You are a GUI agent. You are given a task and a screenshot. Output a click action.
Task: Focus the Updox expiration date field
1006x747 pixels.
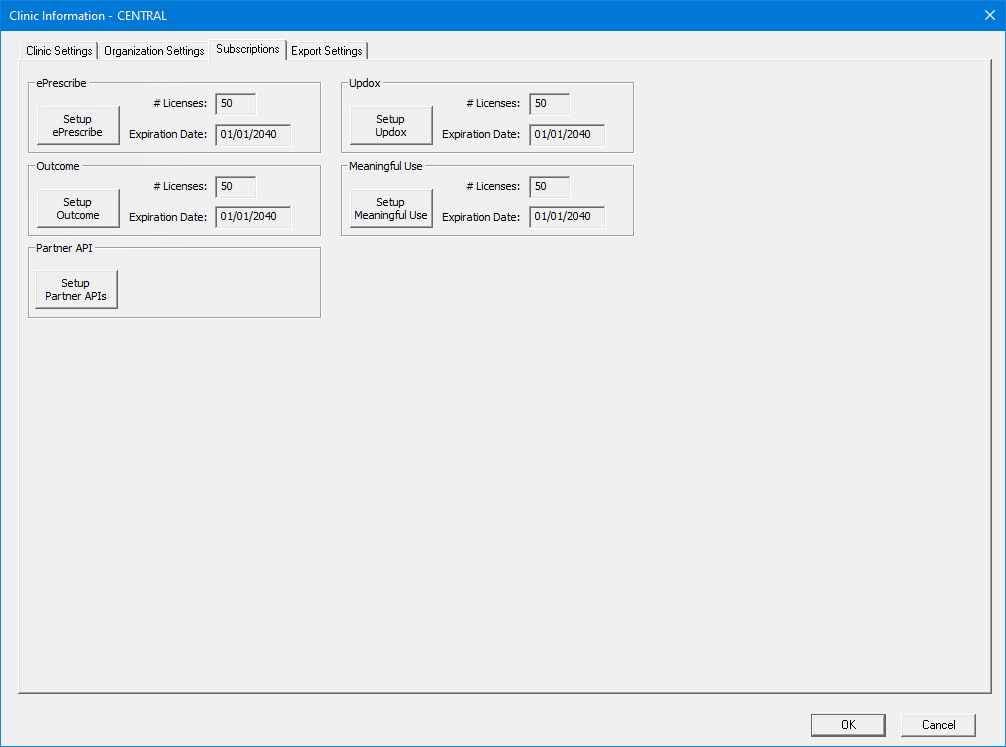click(x=567, y=135)
